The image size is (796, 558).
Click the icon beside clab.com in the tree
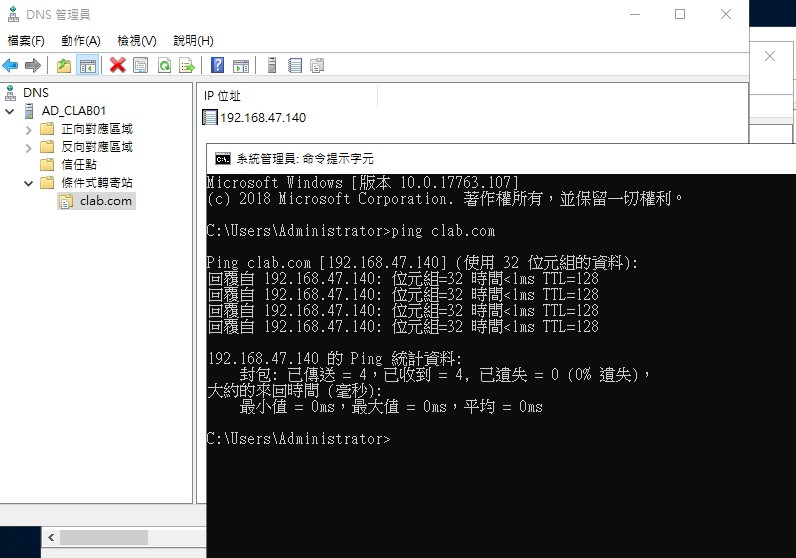coord(66,202)
